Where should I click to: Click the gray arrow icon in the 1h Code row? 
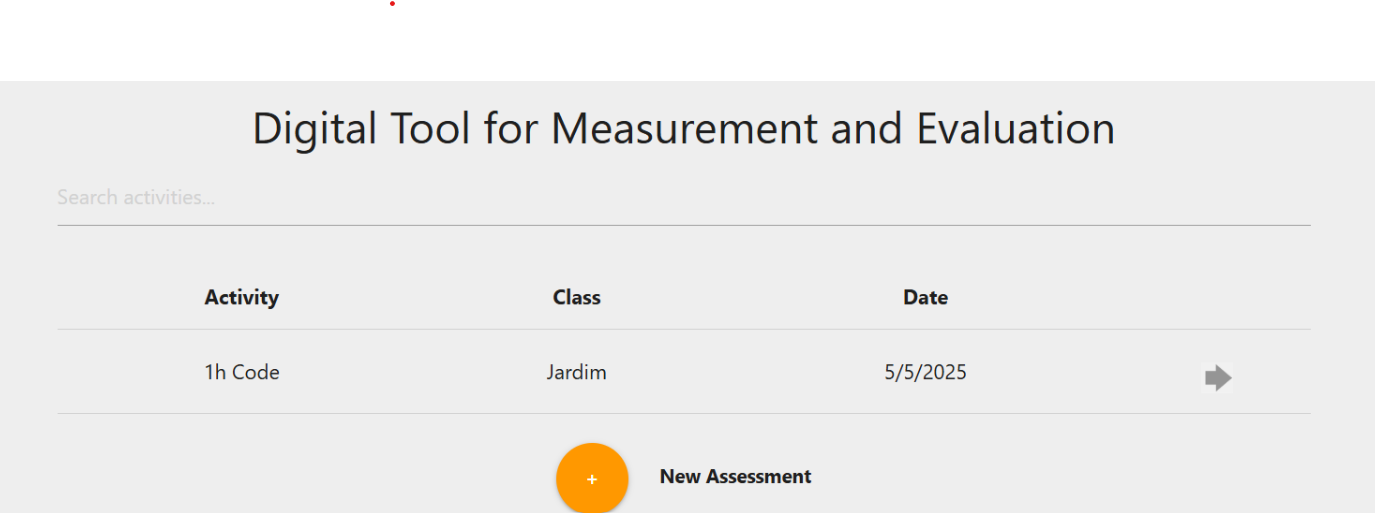[1217, 377]
